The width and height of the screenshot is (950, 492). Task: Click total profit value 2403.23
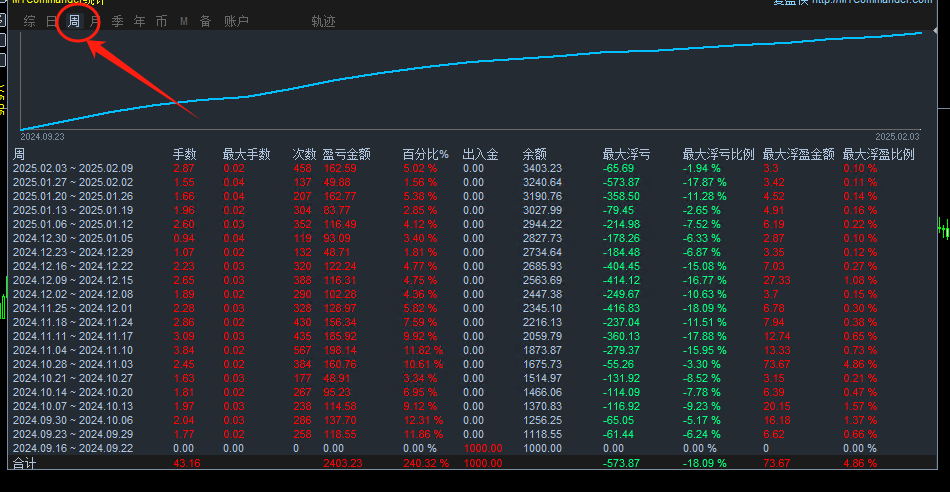coord(344,463)
